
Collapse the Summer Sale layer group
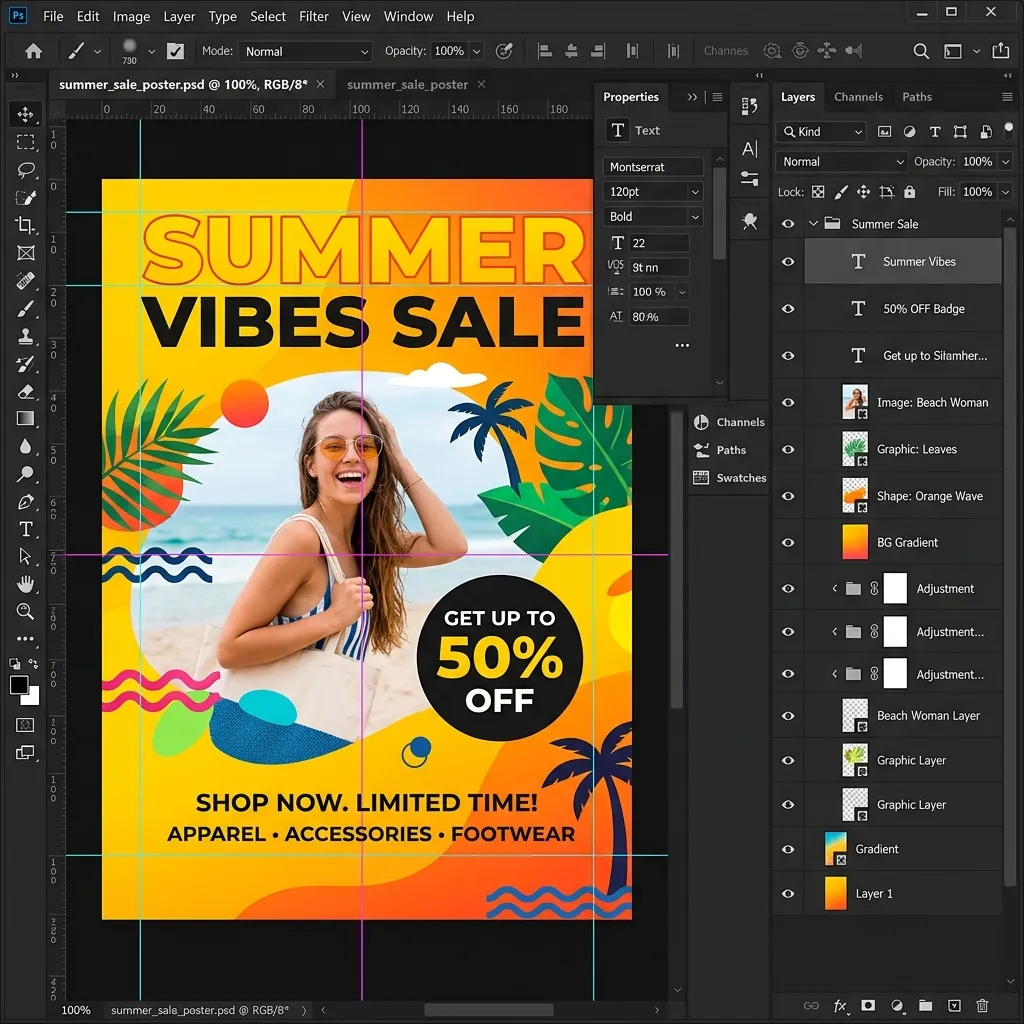click(x=813, y=224)
